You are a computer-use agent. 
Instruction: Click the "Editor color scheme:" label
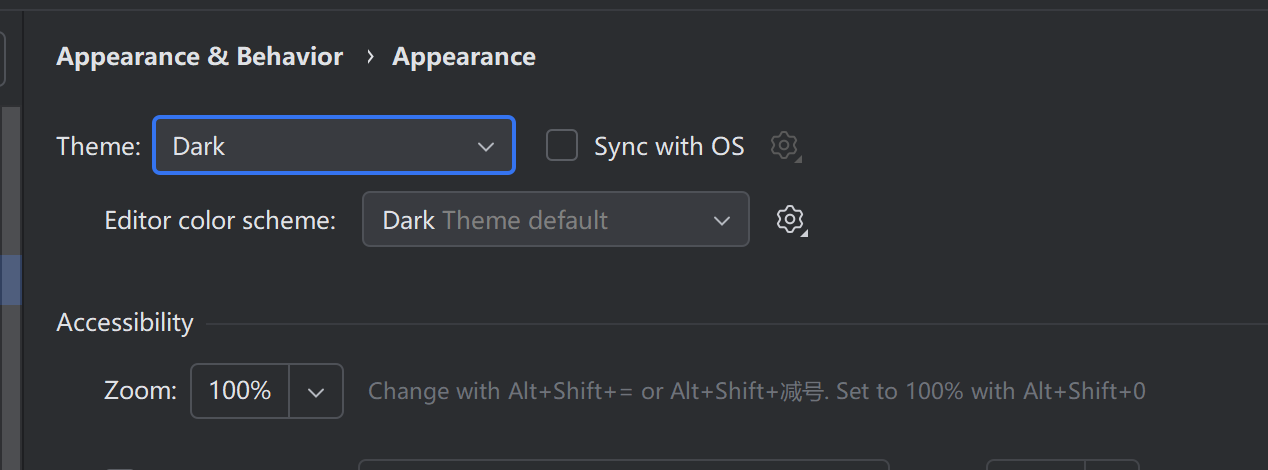coord(220,220)
